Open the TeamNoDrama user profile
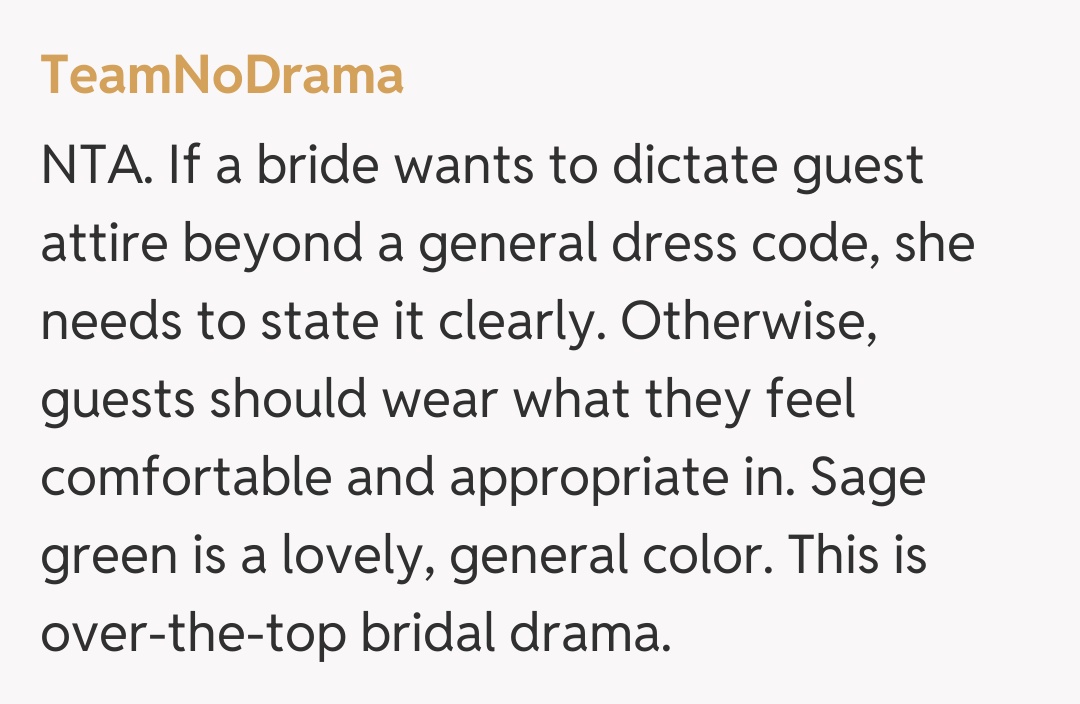Screen dimensions: 1080x704 222,76
